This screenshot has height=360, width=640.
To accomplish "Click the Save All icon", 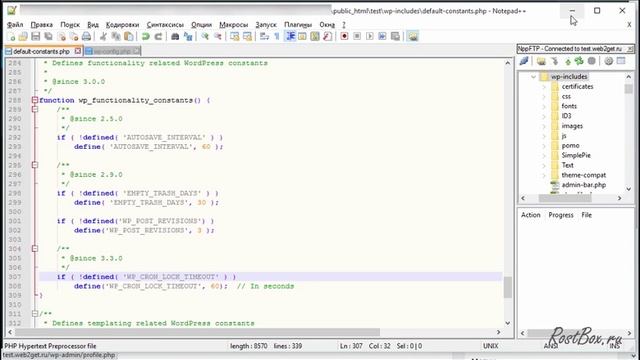I will tap(49, 37).
